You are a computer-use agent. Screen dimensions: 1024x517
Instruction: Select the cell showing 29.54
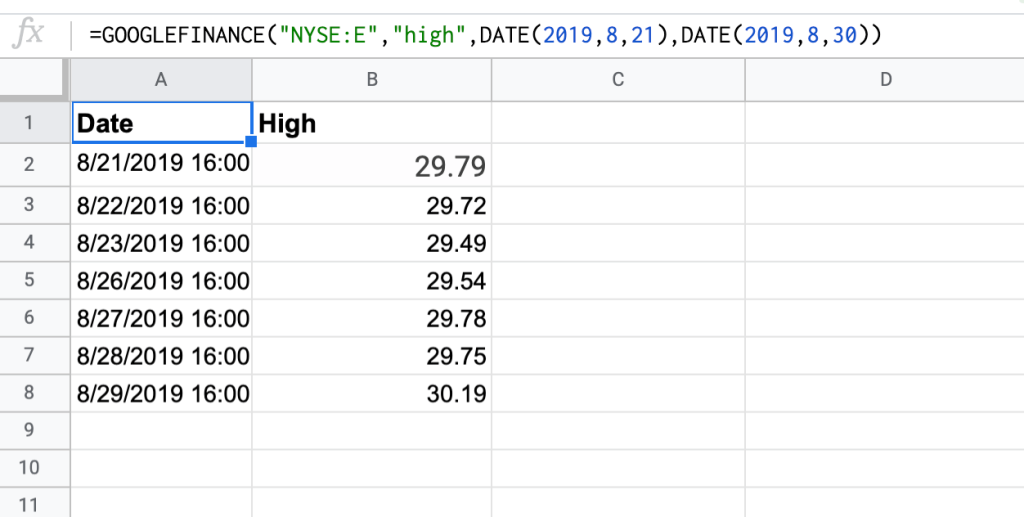(x=371, y=280)
